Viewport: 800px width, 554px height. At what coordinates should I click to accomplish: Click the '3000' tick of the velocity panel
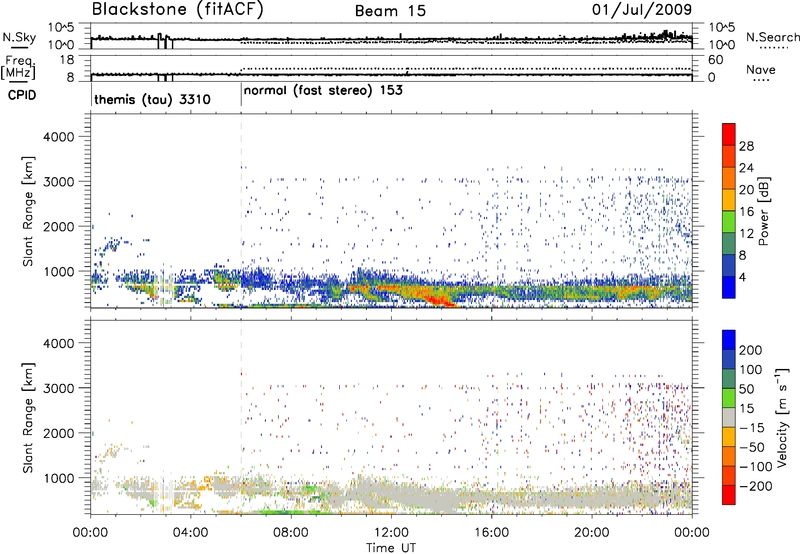[x=59, y=388]
